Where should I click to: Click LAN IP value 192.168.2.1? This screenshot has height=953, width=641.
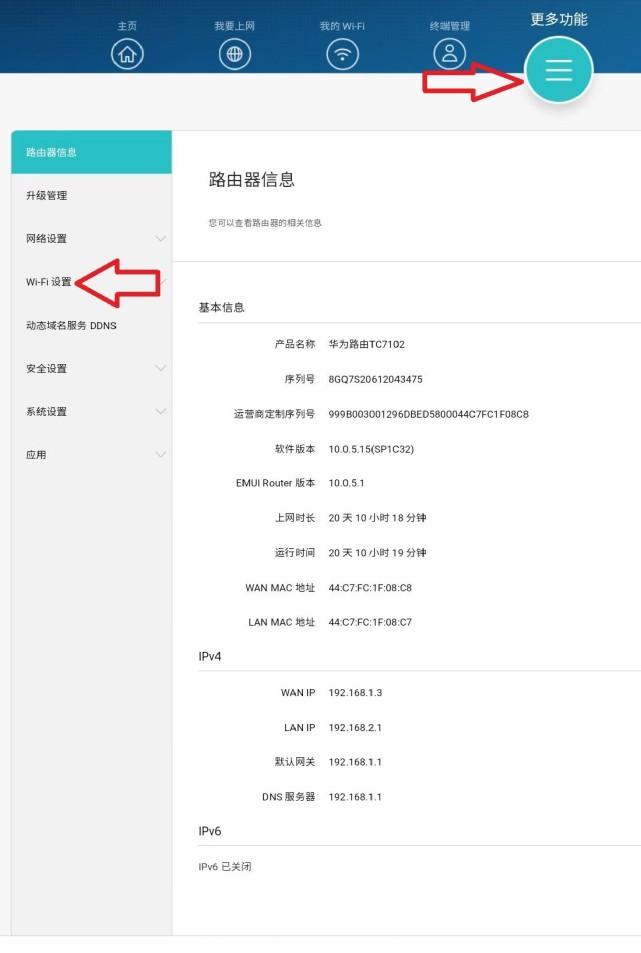coord(355,728)
